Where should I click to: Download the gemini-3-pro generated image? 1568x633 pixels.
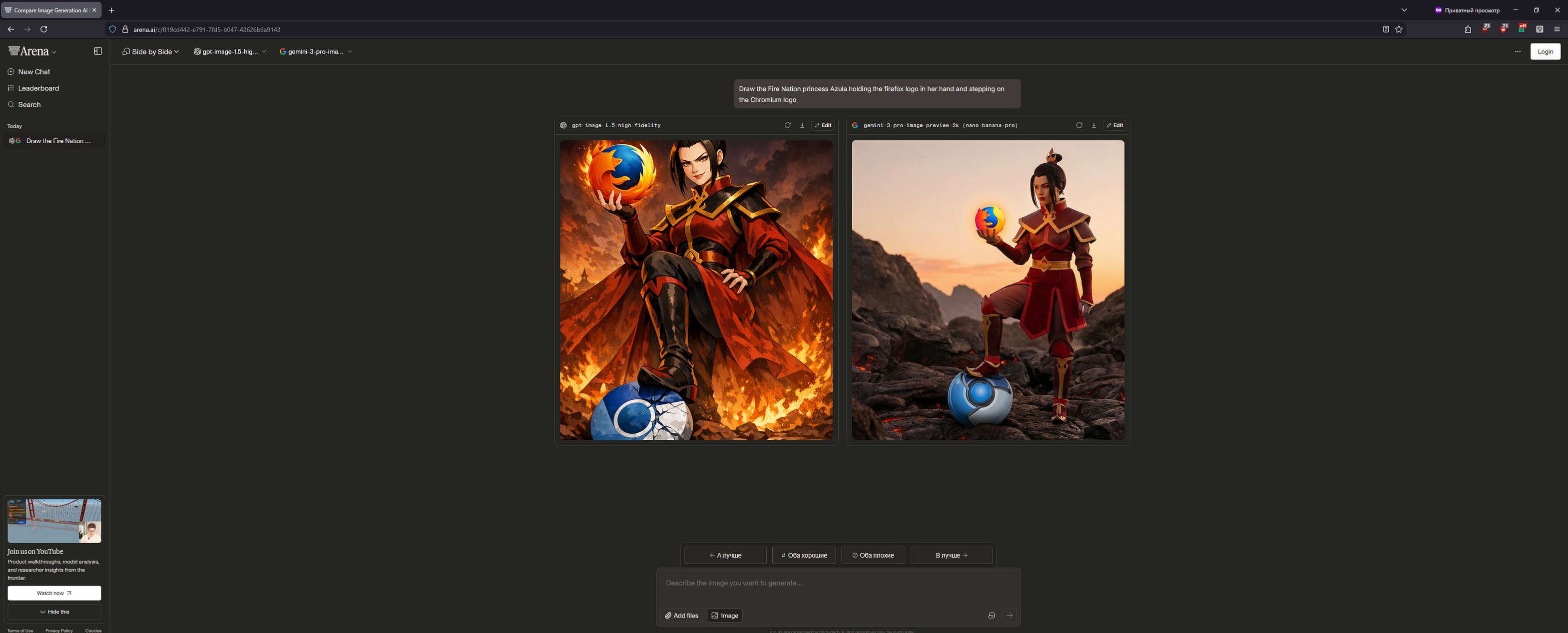(x=1093, y=125)
